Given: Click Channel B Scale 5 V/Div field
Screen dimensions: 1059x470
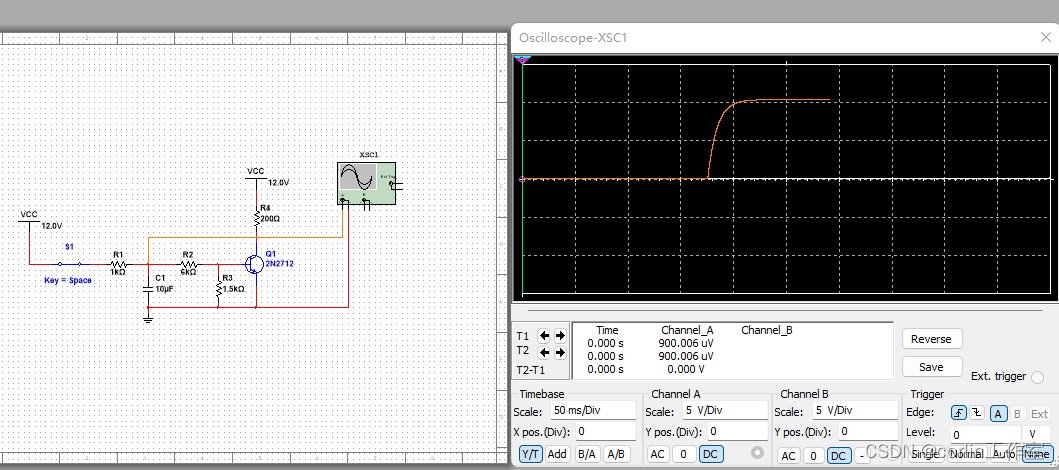Looking at the screenshot, I should click(x=853, y=410).
